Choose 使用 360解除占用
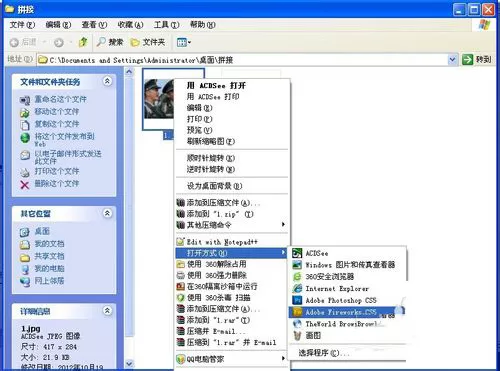The width and height of the screenshot is (500, 371). coord(232,264)
